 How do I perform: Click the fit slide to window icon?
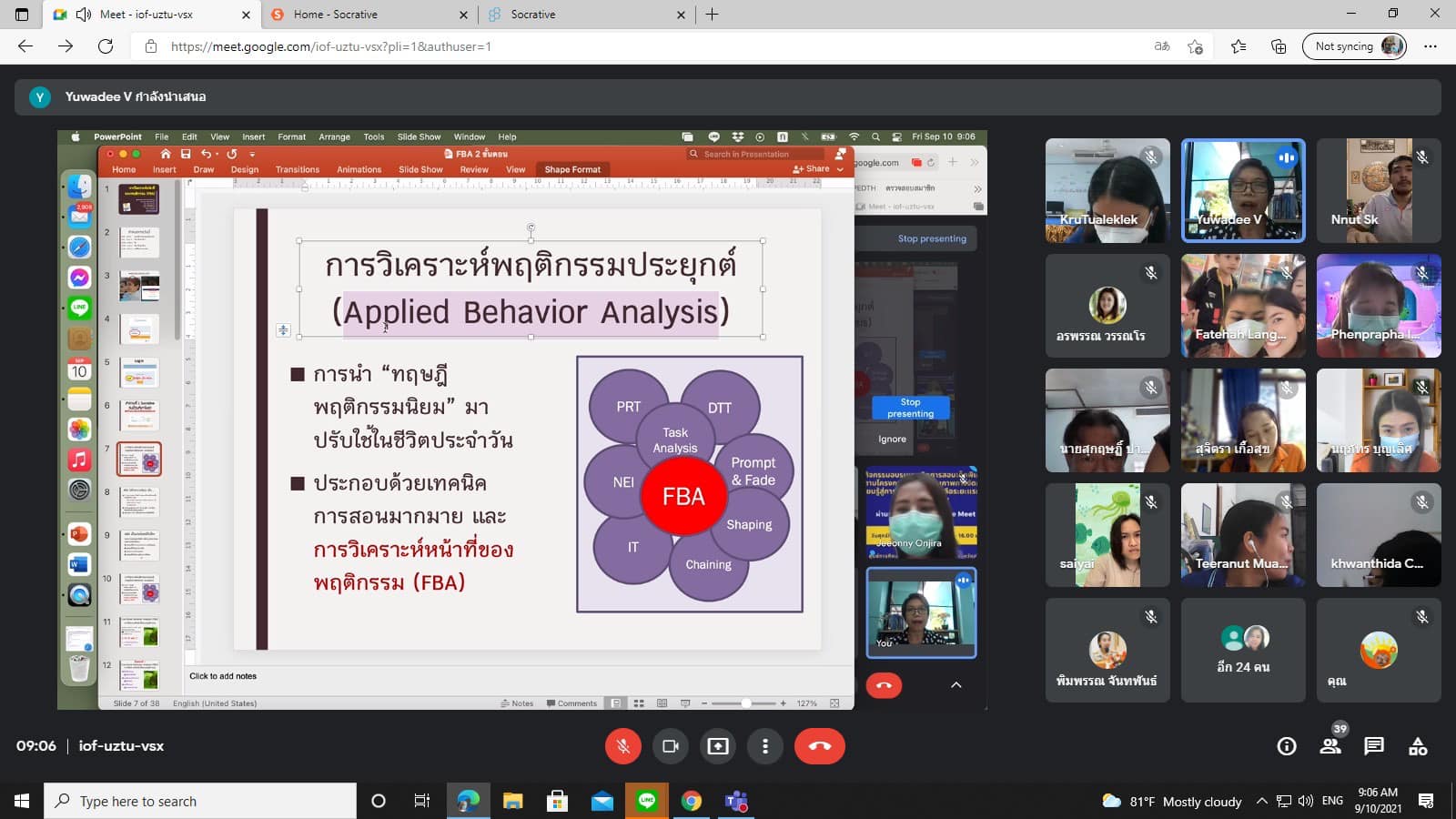click(834, 703)
